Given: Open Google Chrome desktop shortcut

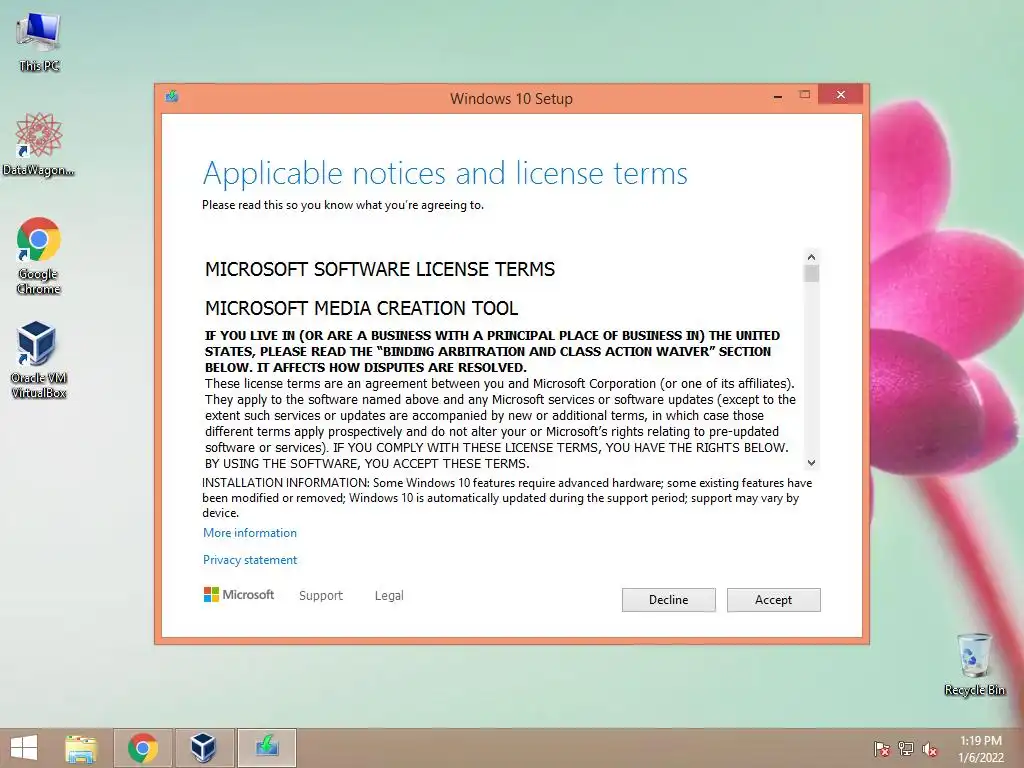Looking at the screenshot, I should pos(39,255).
